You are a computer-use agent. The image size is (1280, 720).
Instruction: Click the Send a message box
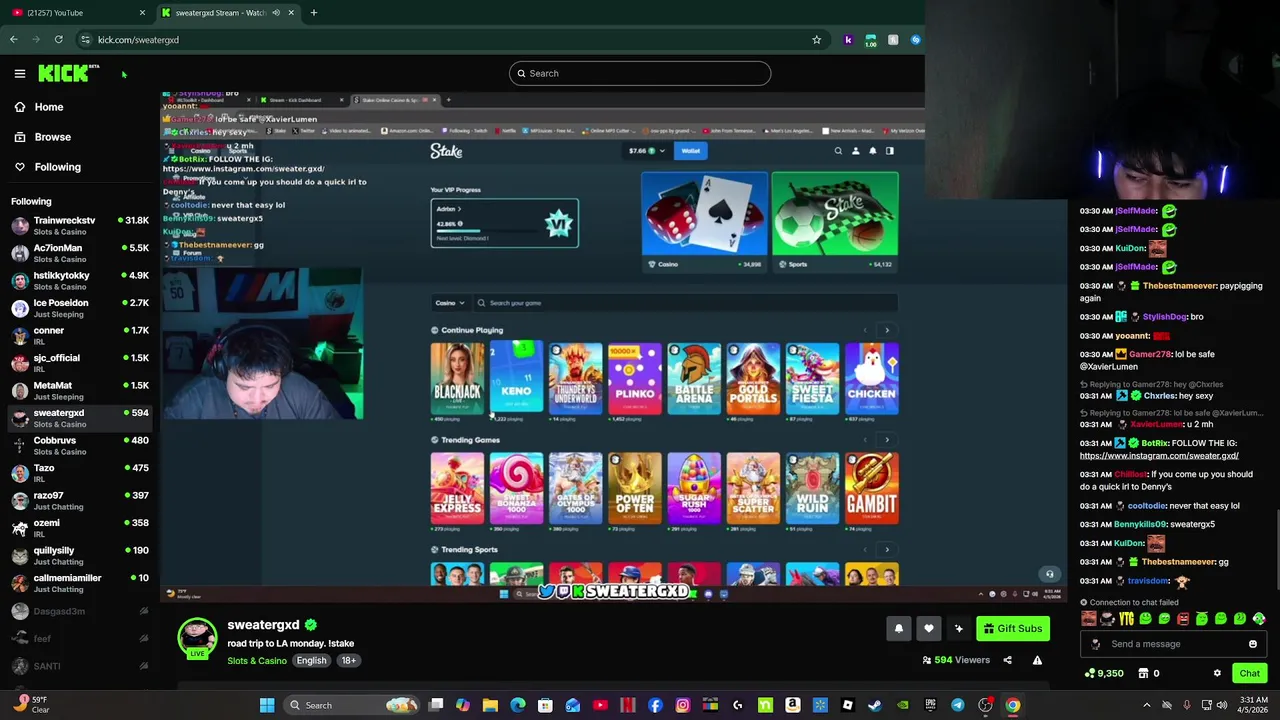[1174, 644]
